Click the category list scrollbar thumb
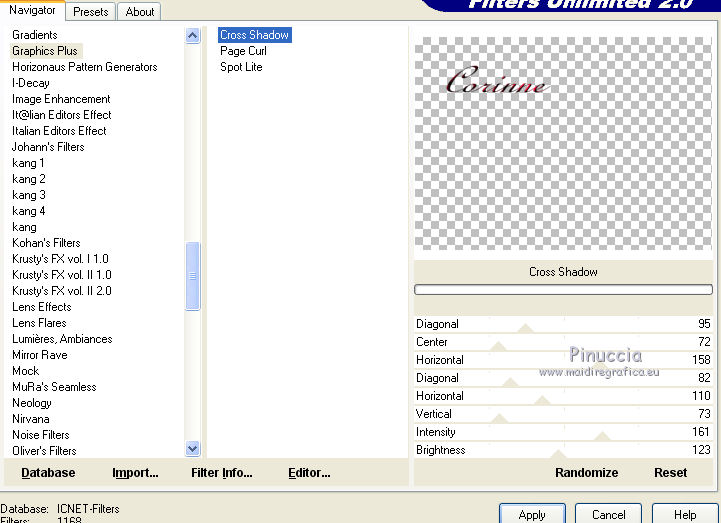The width and height of the screenshot is (721, 523). (193, 276)
